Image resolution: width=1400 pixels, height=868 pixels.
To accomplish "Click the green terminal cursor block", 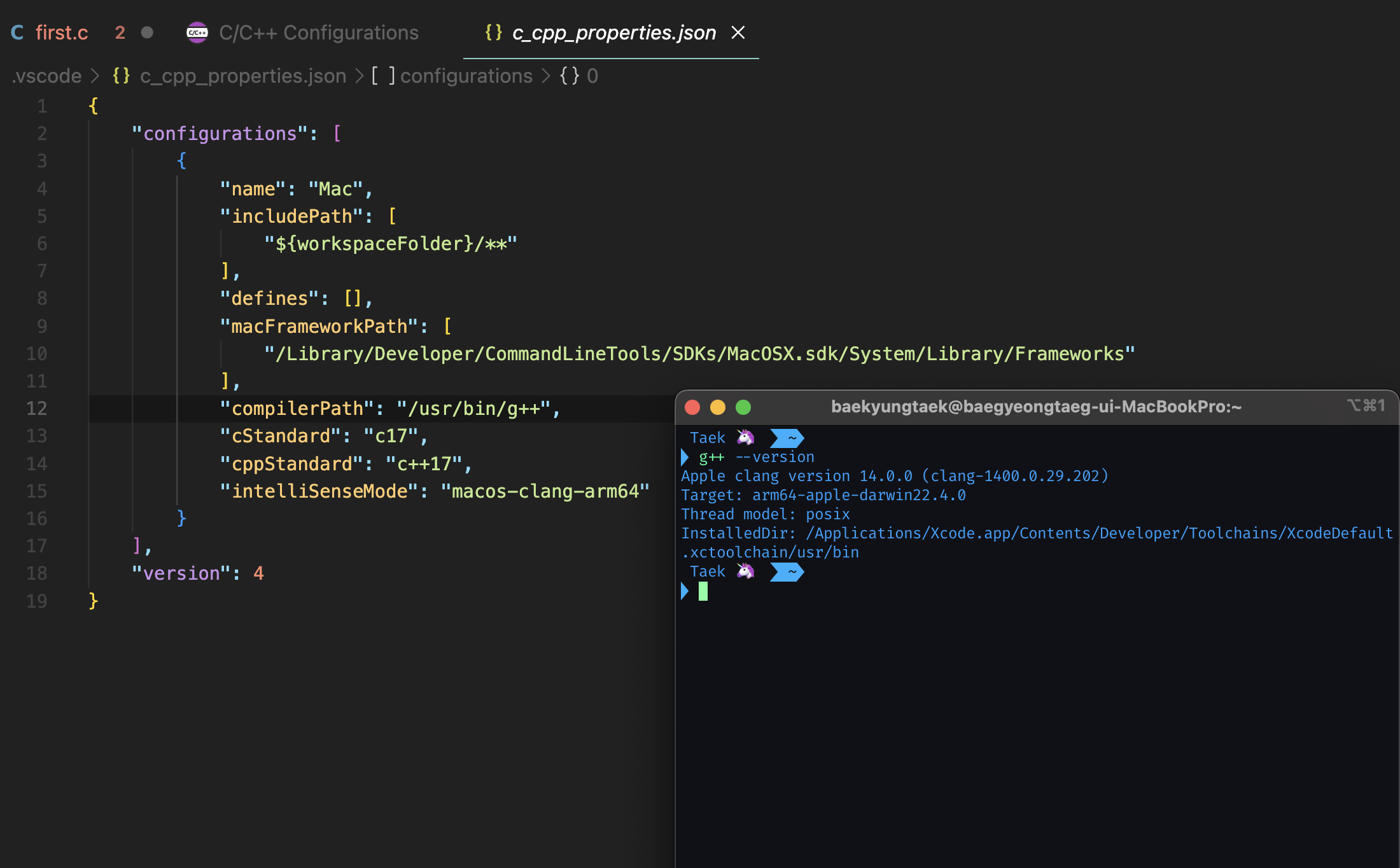I will [x=703, y=592].
